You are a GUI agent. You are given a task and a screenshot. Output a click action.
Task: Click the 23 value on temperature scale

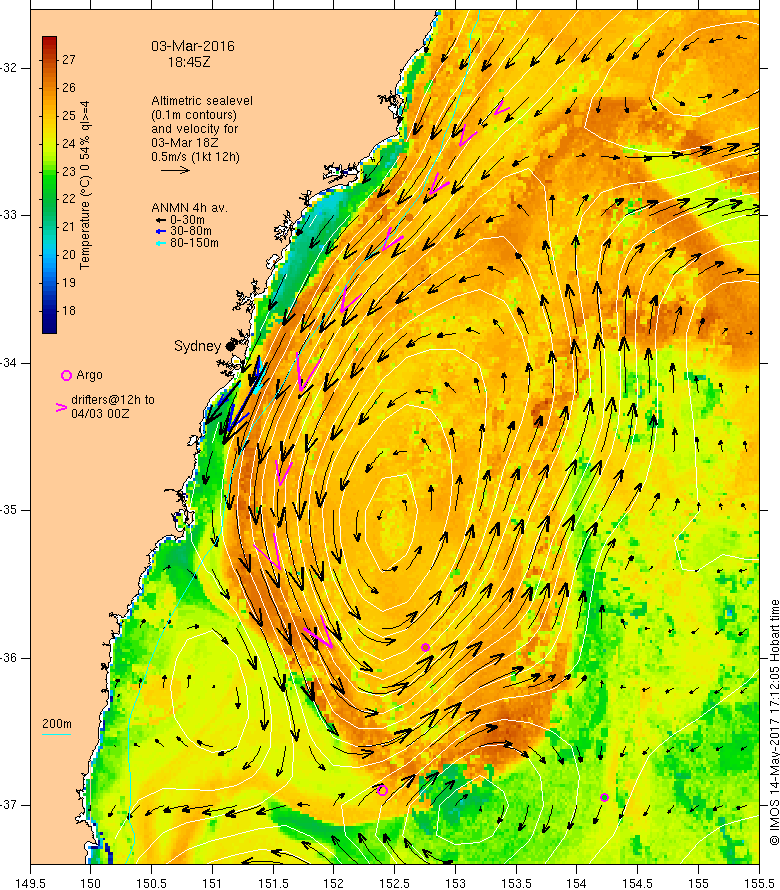[x=69, y=171]
